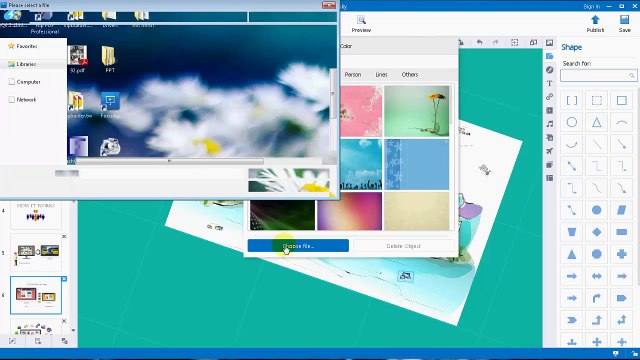Screen dimensions: 640x360
Task: Open the video sidebar icon
Action: pyautogui.click(x=550, y=110)
